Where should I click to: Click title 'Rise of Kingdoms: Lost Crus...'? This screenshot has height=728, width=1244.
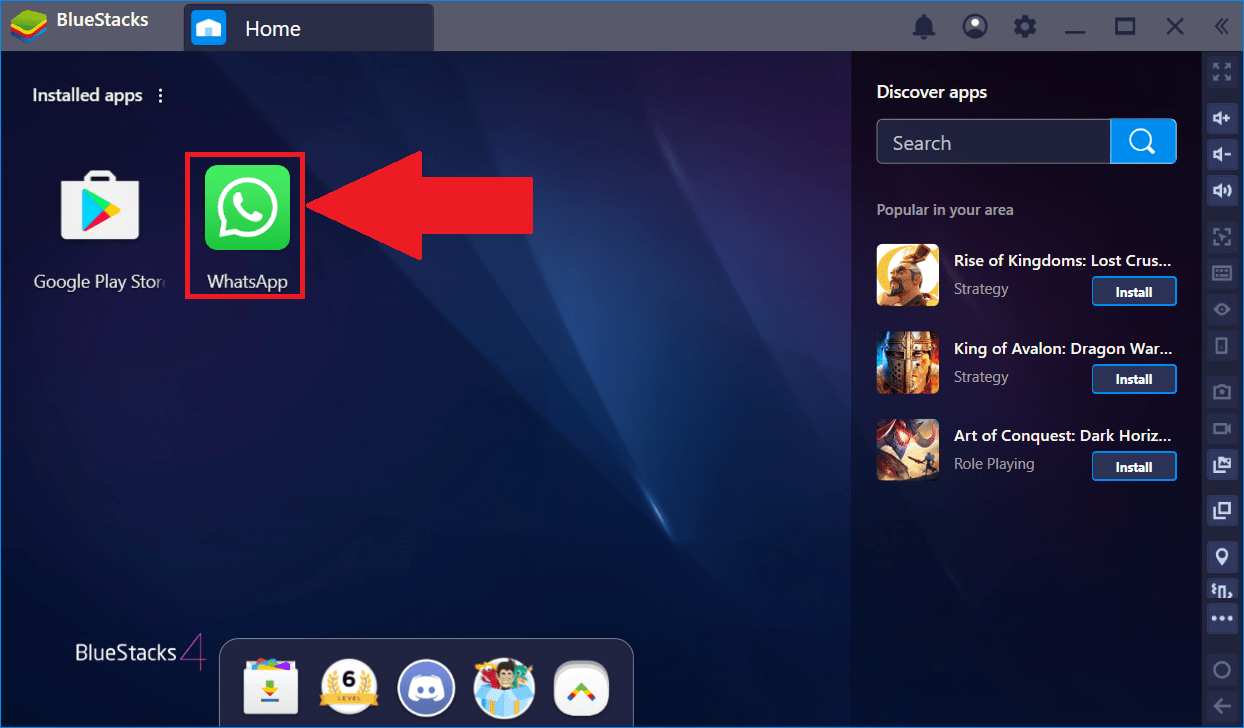pos(1062,261)
